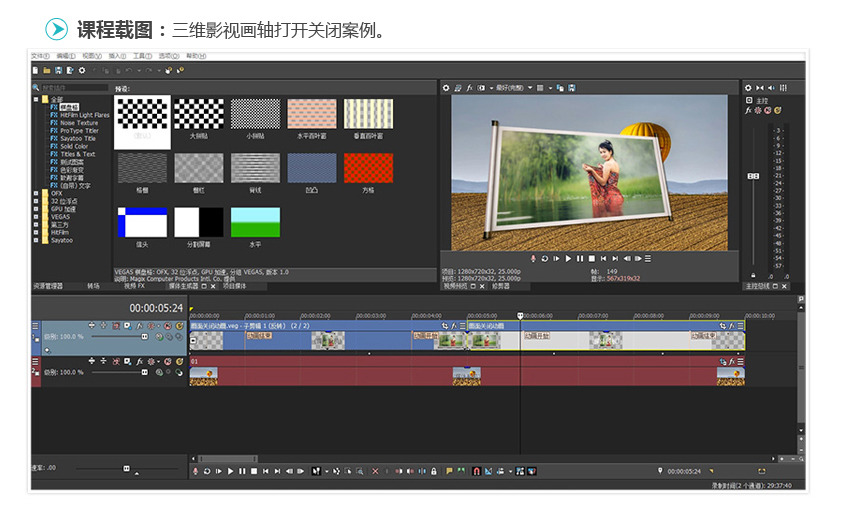Create a new project using toolbar icon
Viewport: 850px width, 520px height.
(x=35, y=70)
